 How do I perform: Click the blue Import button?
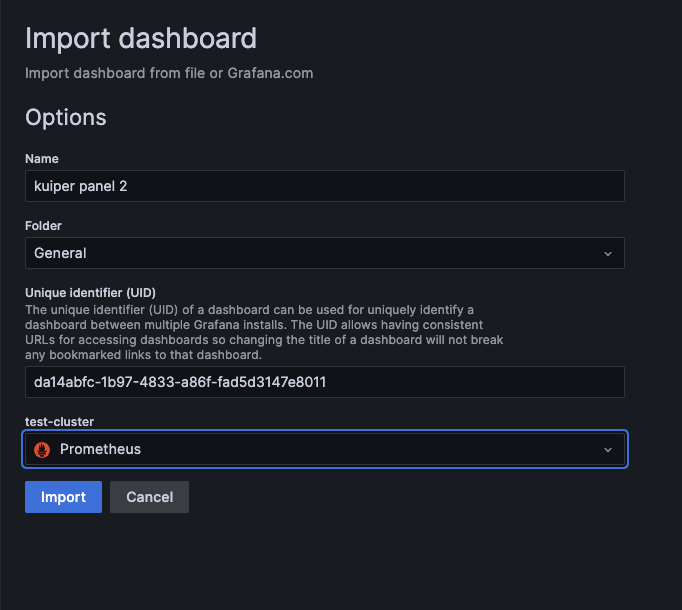click(63, 497)
